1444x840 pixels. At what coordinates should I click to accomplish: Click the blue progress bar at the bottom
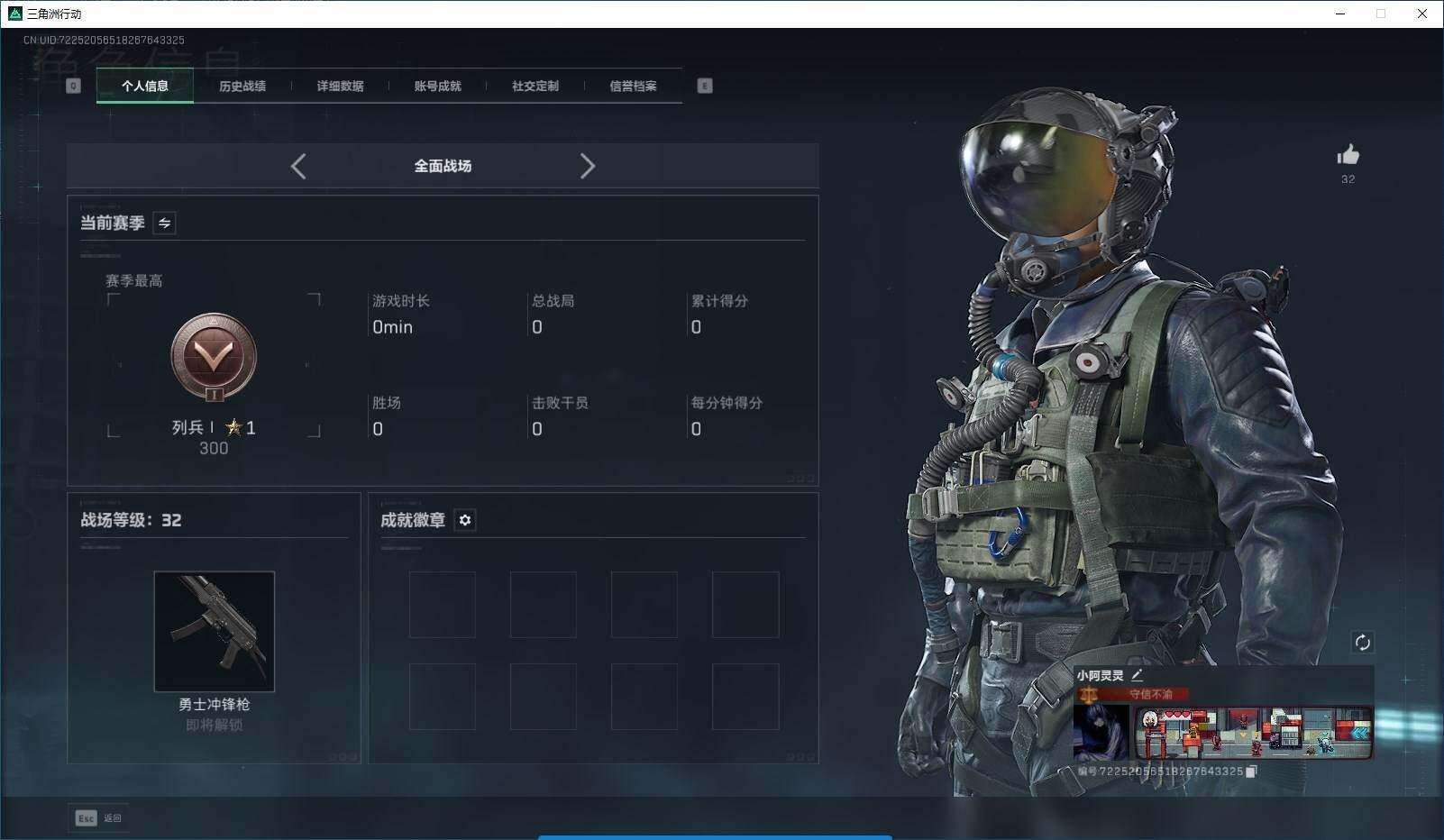point(715,836)
